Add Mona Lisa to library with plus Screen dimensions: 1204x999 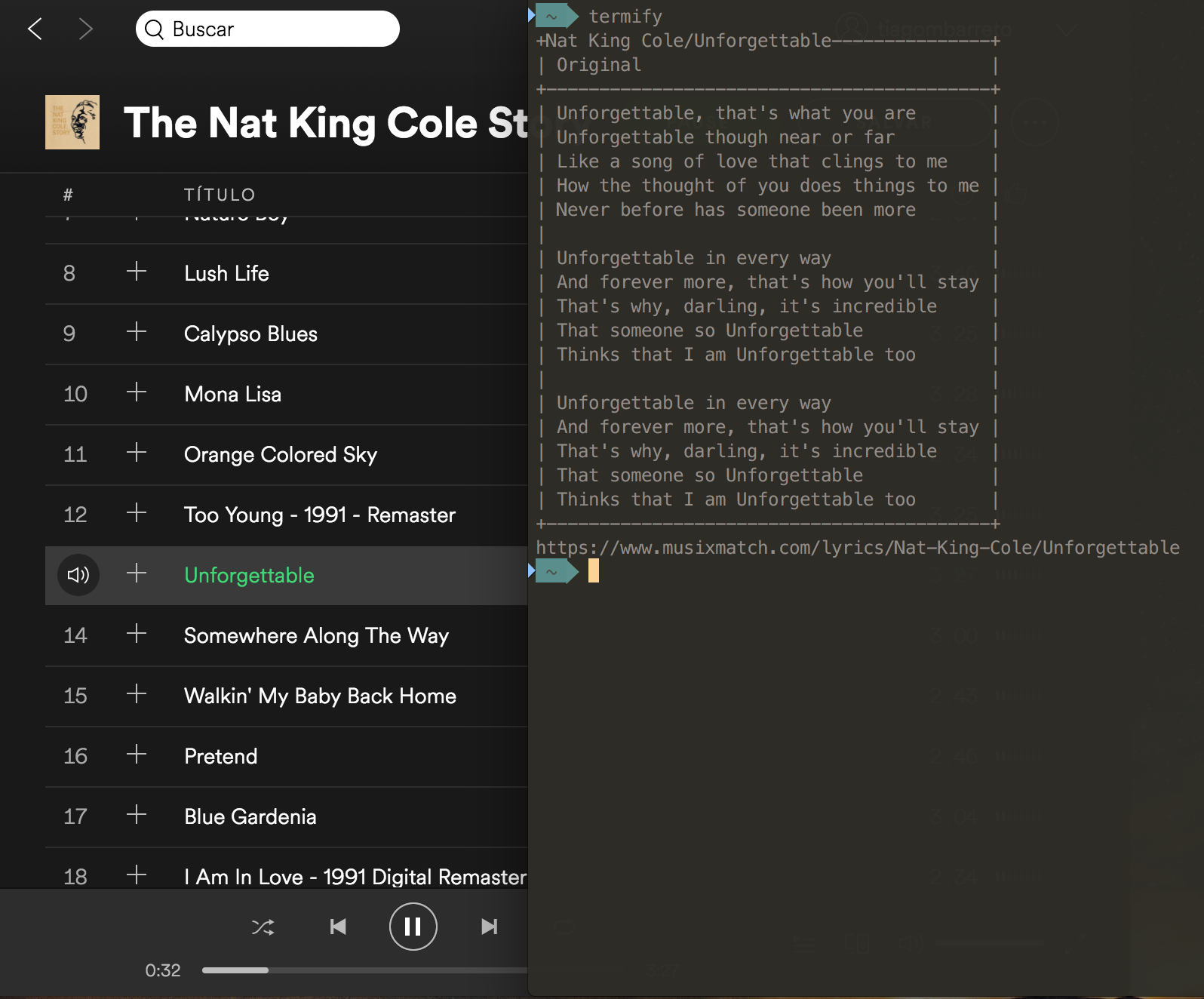point(137,392)
